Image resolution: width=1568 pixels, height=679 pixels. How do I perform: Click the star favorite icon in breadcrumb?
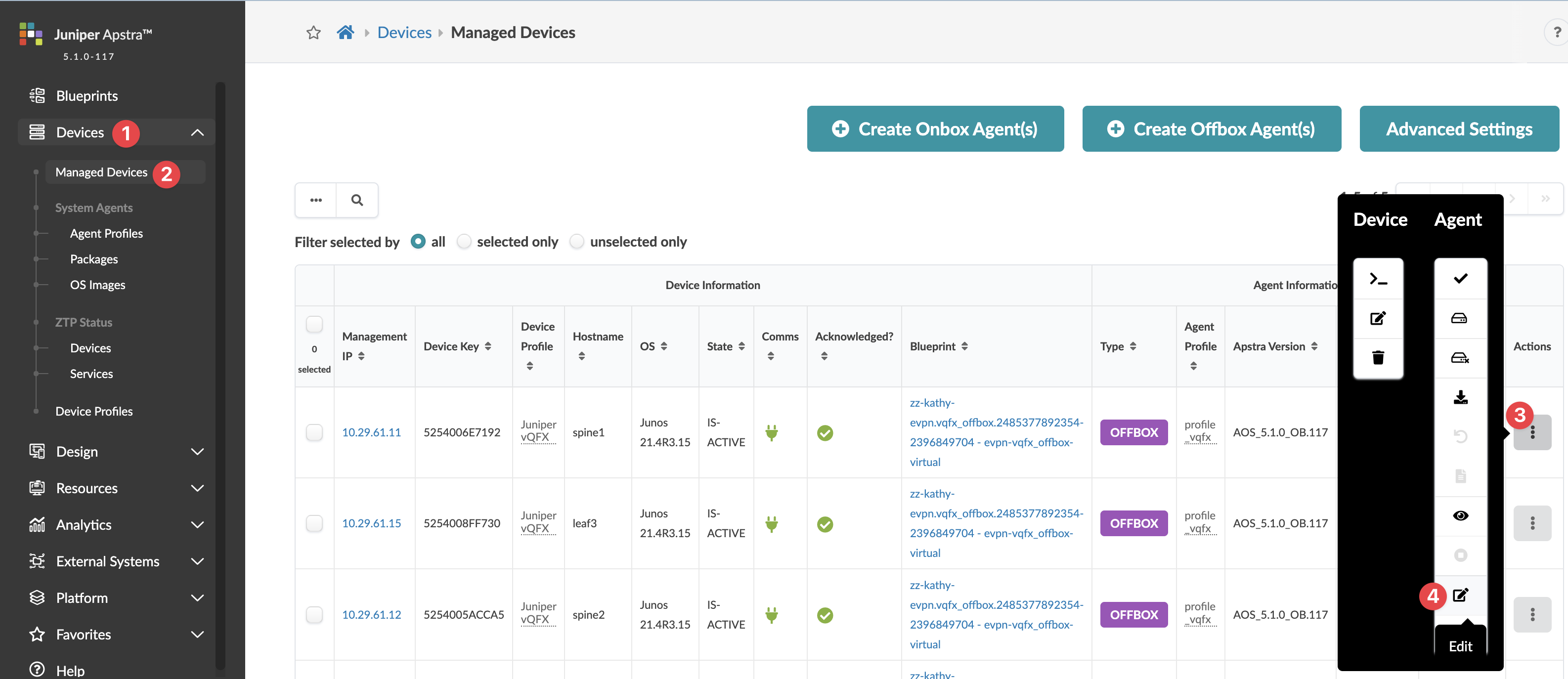point(313,33)
